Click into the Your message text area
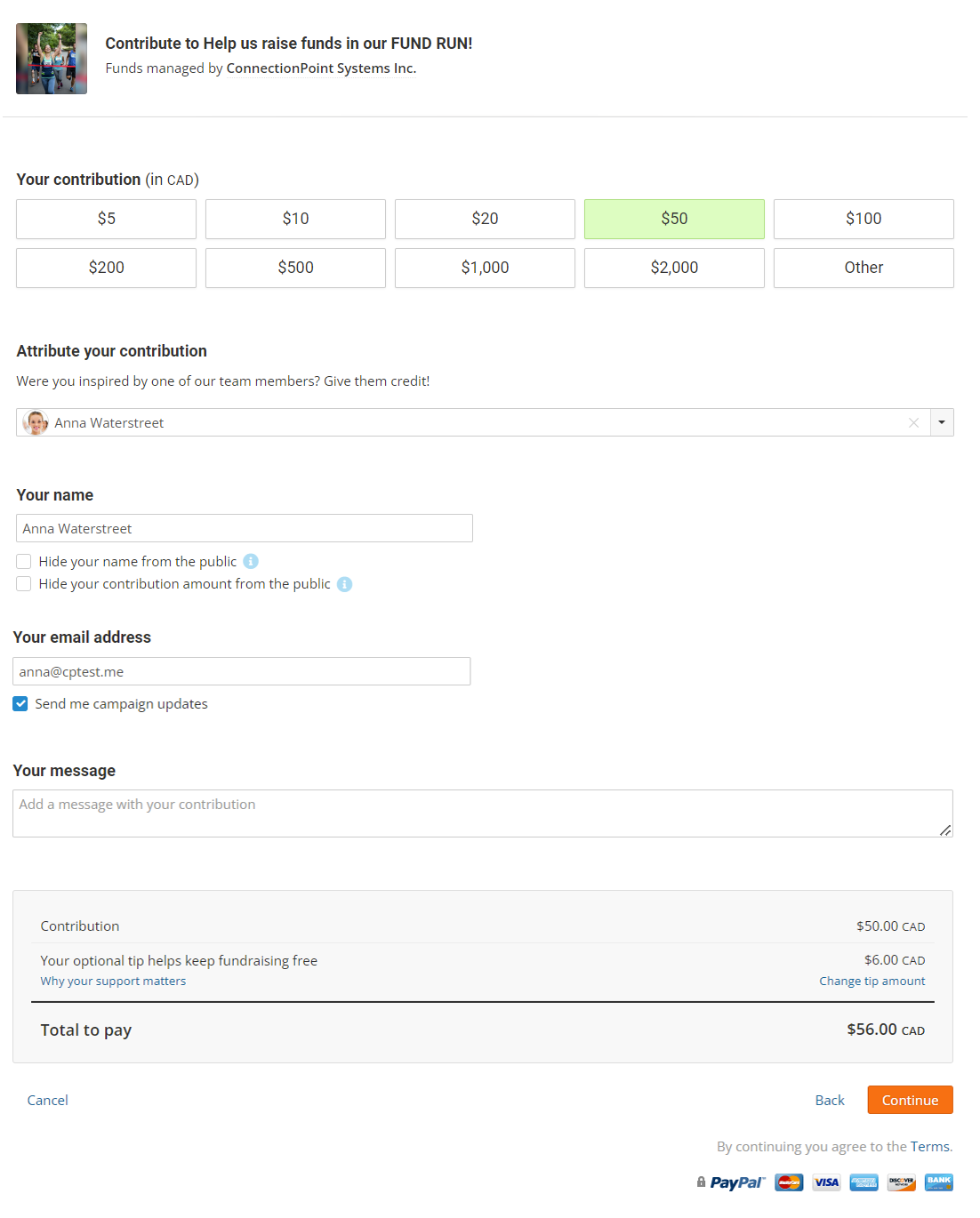Screen dimensions: 980x1218 coord(482,813)
